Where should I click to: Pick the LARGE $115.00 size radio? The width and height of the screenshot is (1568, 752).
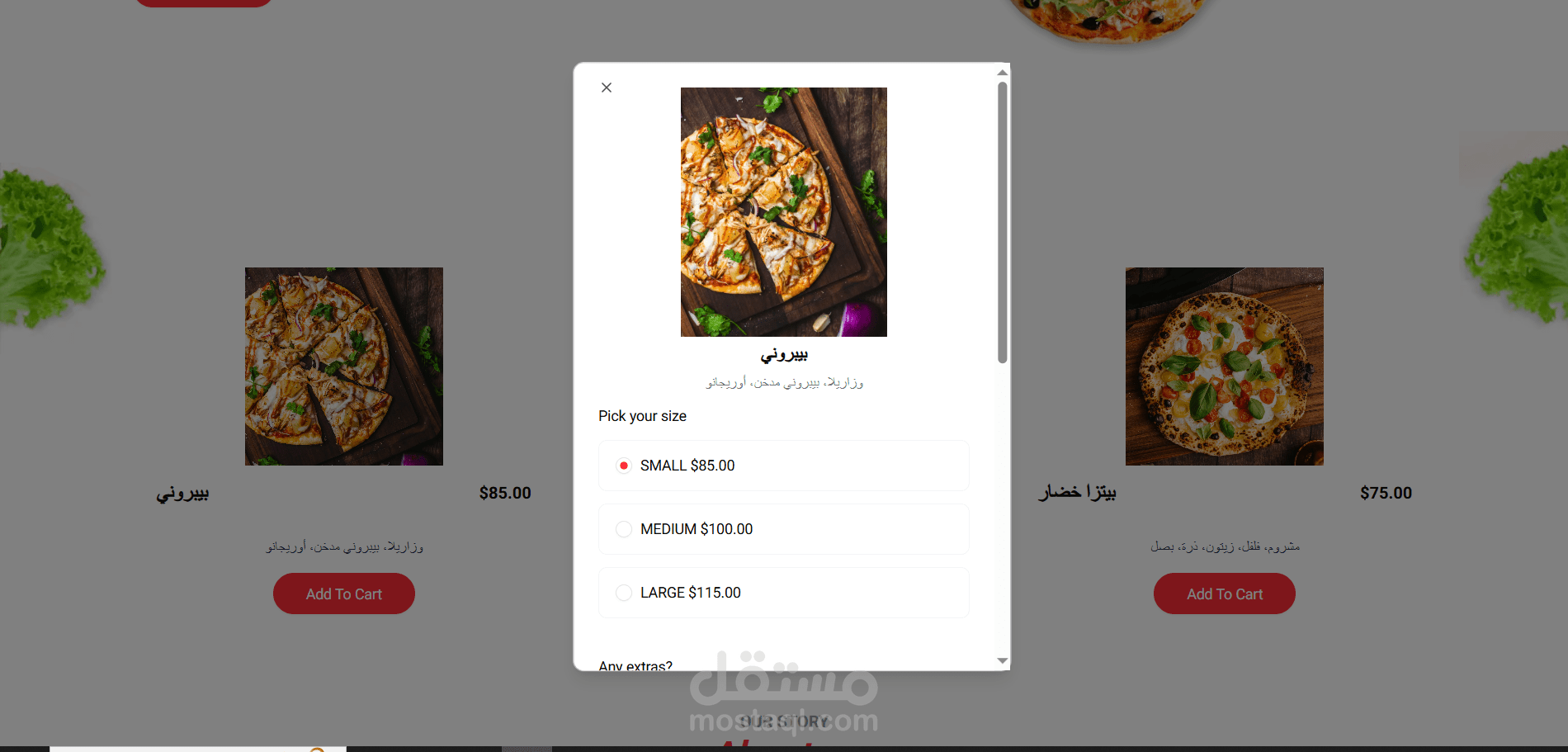(x=624, y=593)
